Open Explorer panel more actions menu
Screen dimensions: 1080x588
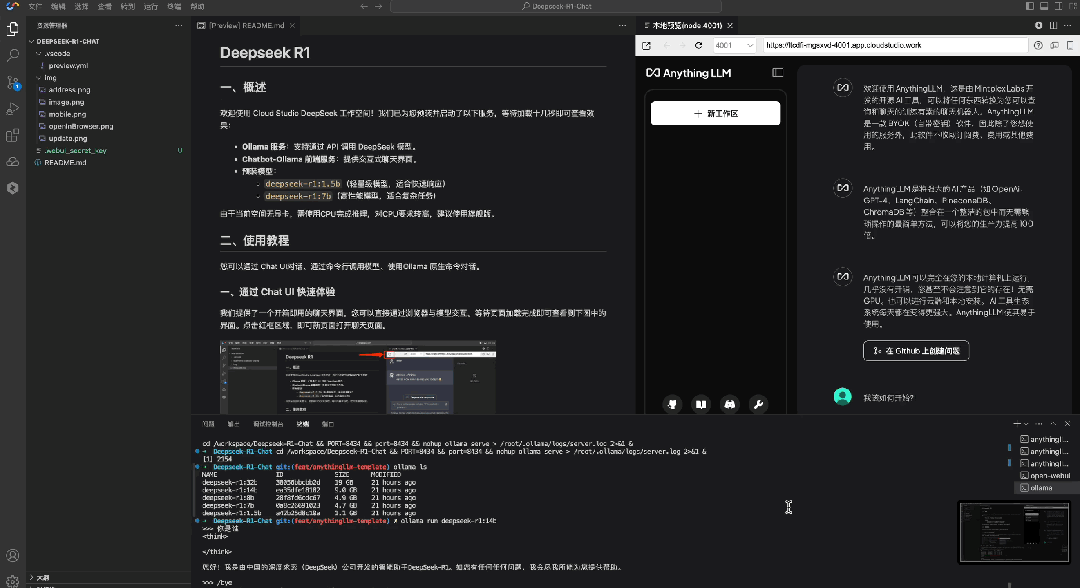[x=178, y=25]
